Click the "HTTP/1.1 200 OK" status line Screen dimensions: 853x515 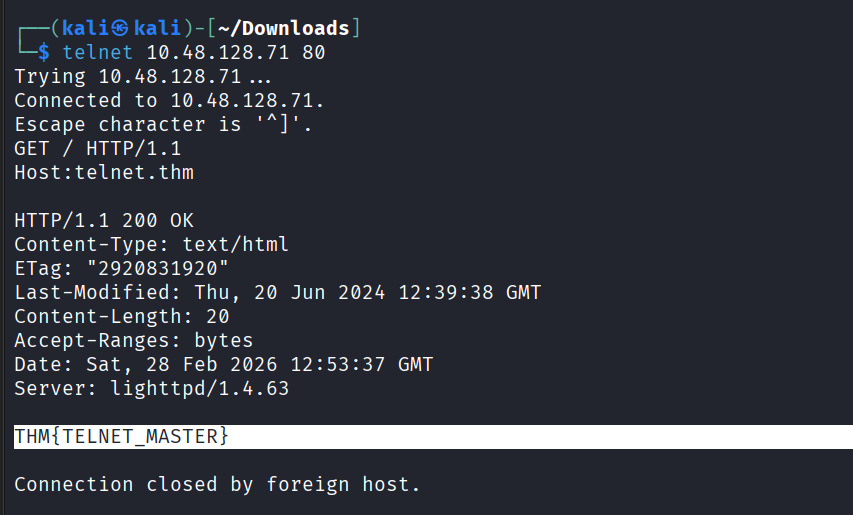click(x=104, y=220)
